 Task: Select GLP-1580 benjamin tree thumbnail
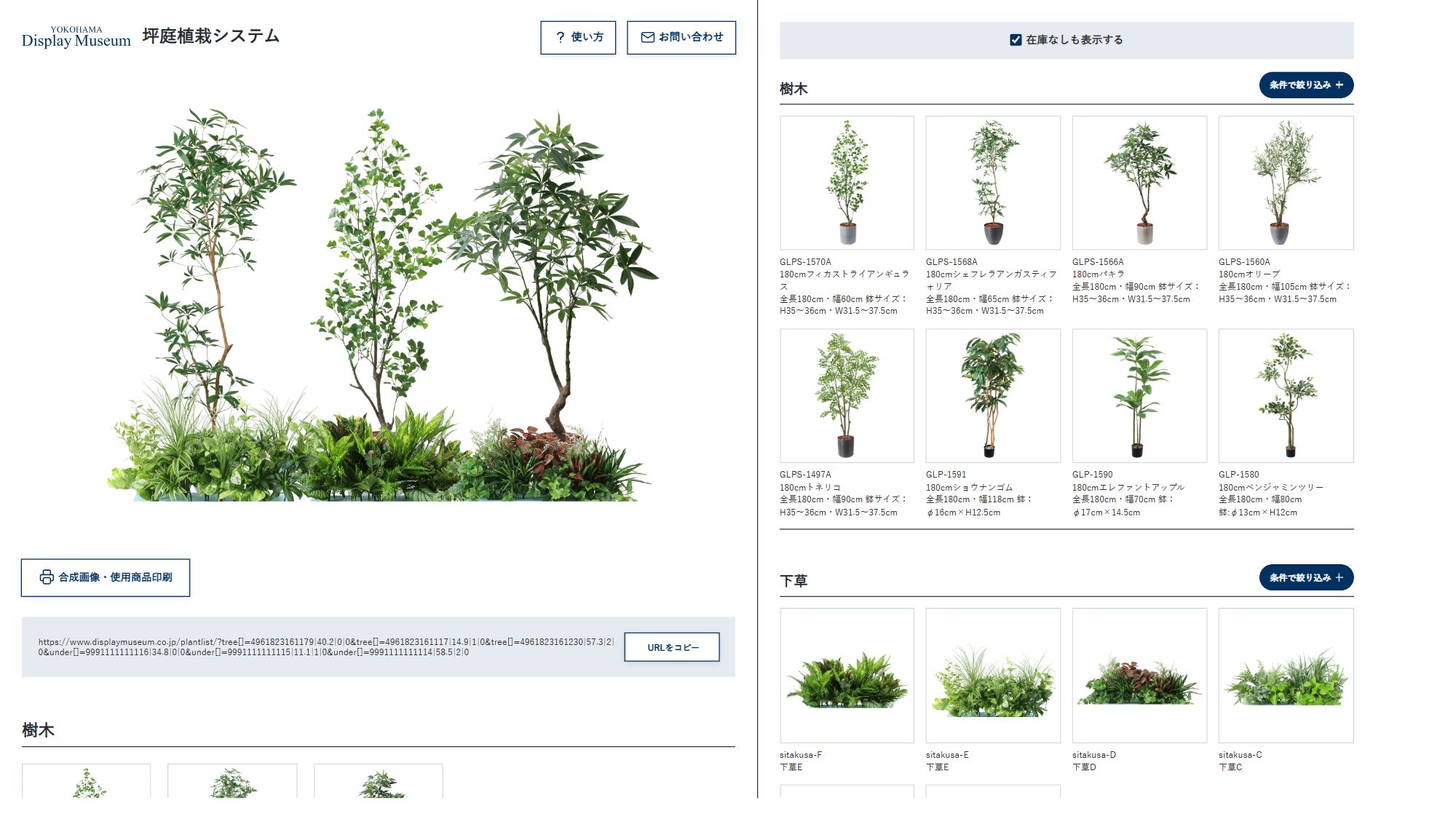click(1286, 395)
